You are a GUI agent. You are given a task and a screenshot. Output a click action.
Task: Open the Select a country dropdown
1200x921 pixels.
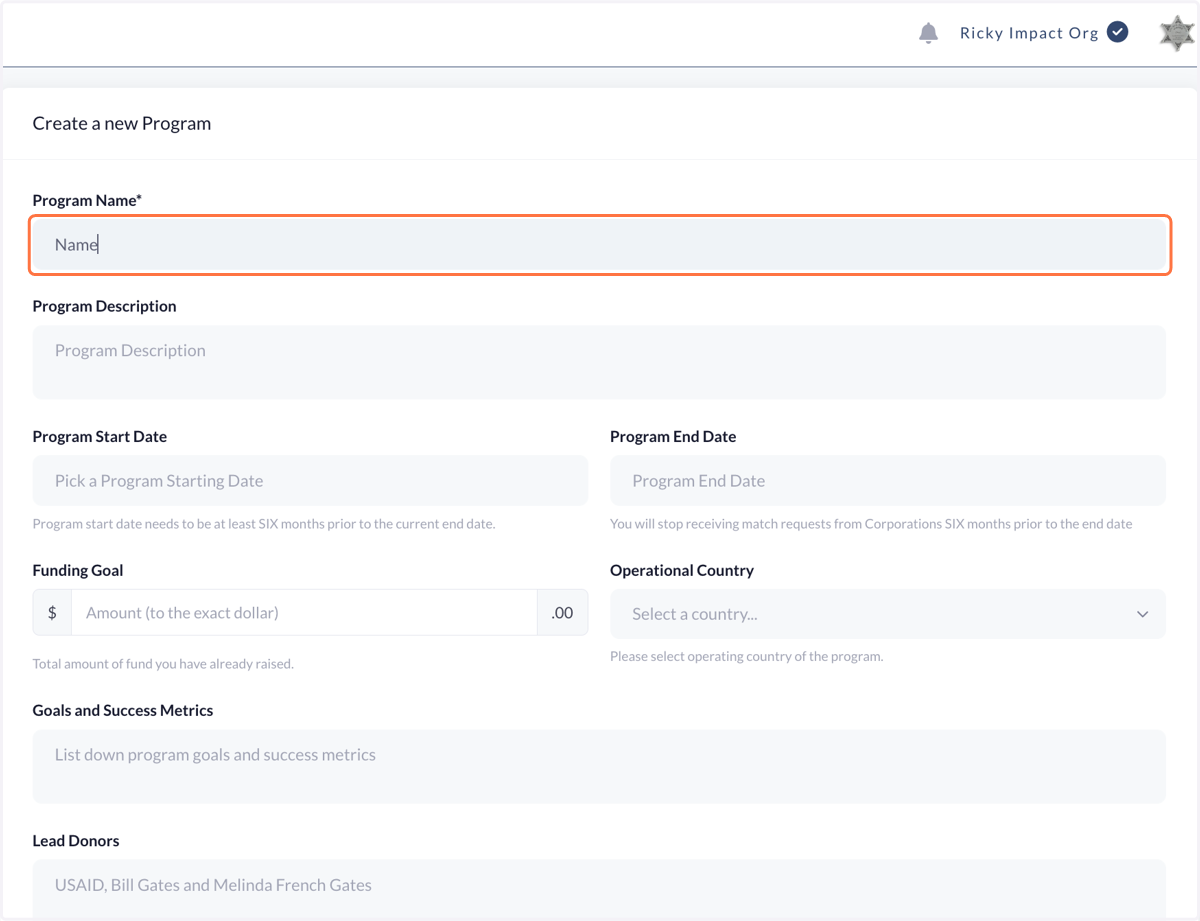tap(888, 614)
